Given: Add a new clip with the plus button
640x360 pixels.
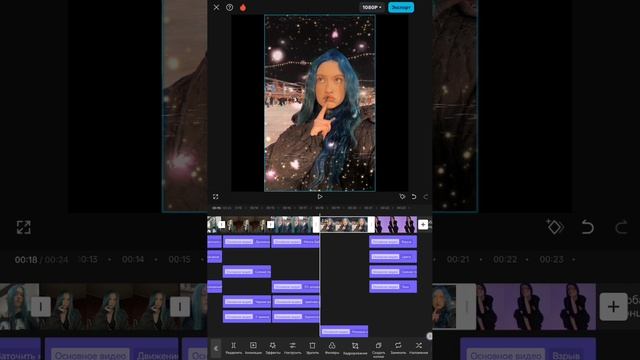Looking at the screenshot, I should click(x=423, y=224).
